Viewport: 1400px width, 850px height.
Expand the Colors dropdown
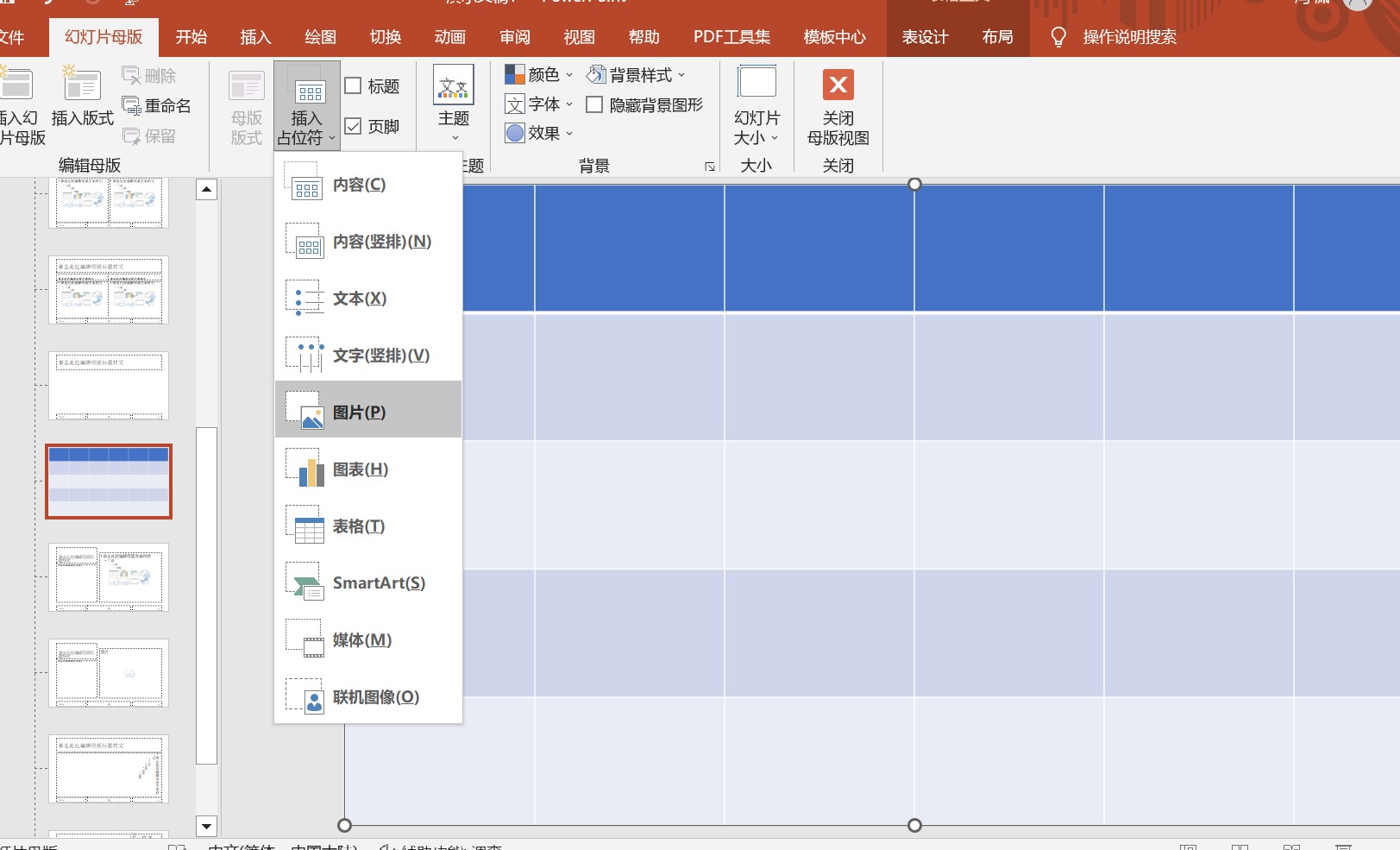[539, 75]
